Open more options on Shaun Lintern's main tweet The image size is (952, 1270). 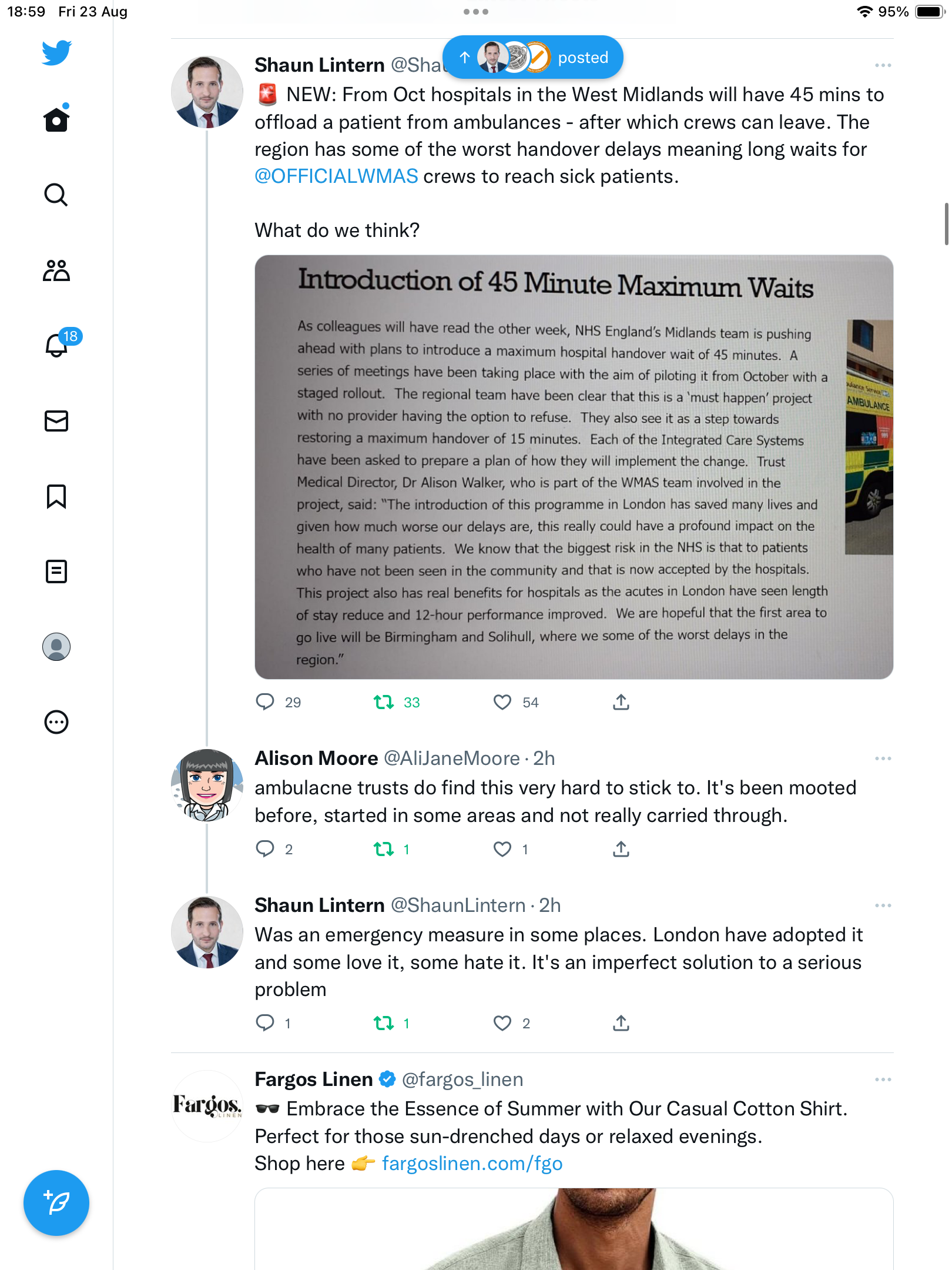point(883,65)
